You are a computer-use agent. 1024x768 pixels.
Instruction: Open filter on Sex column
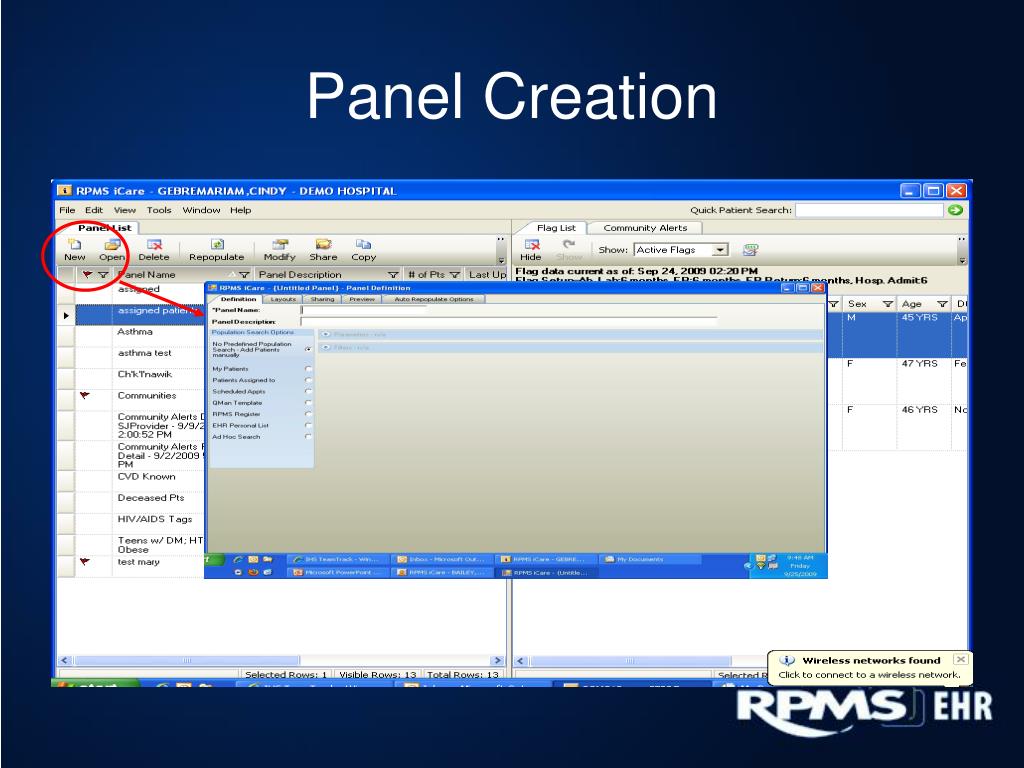(888, 304)
